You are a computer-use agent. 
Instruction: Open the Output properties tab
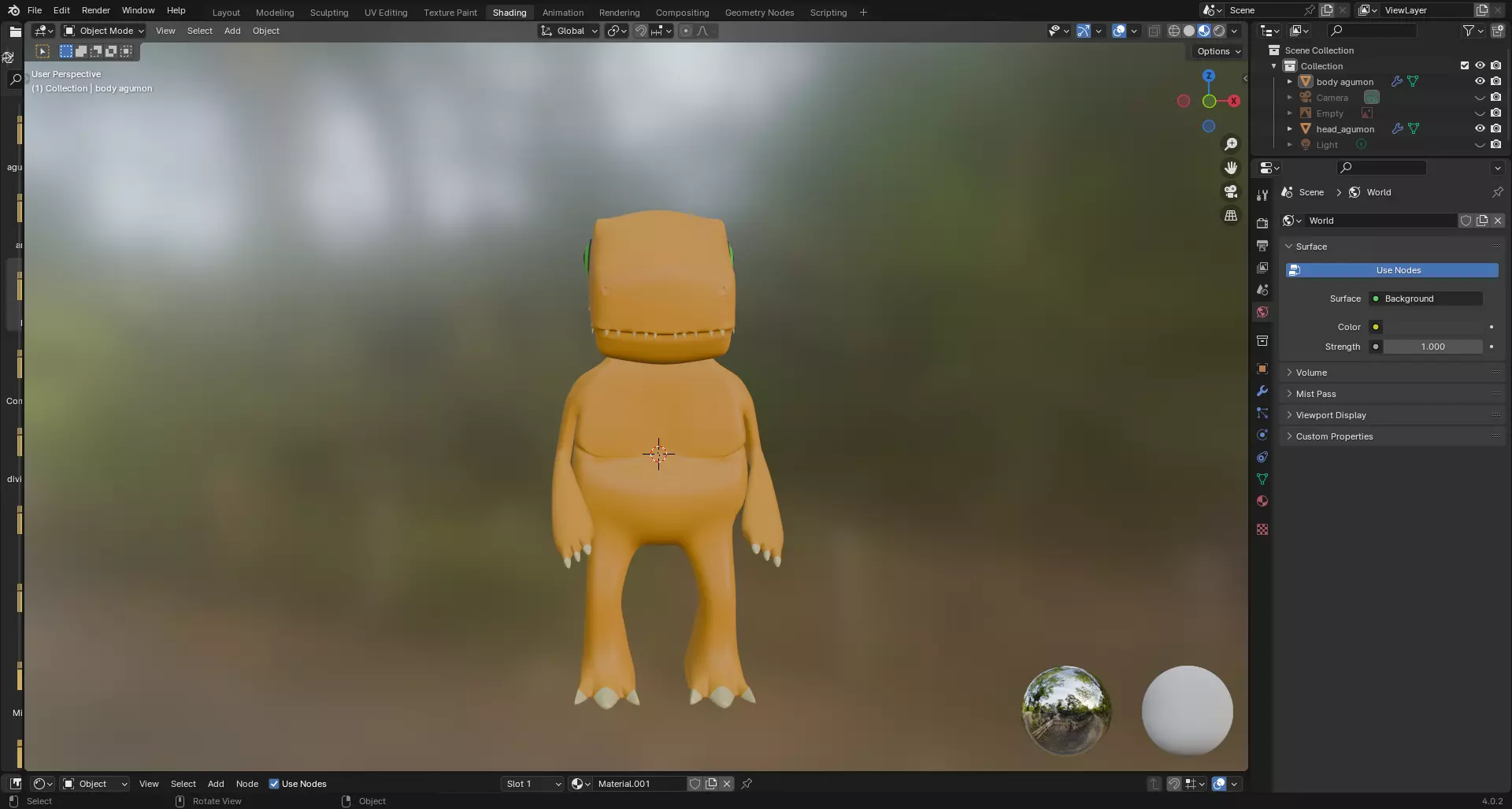point(1262,246)
